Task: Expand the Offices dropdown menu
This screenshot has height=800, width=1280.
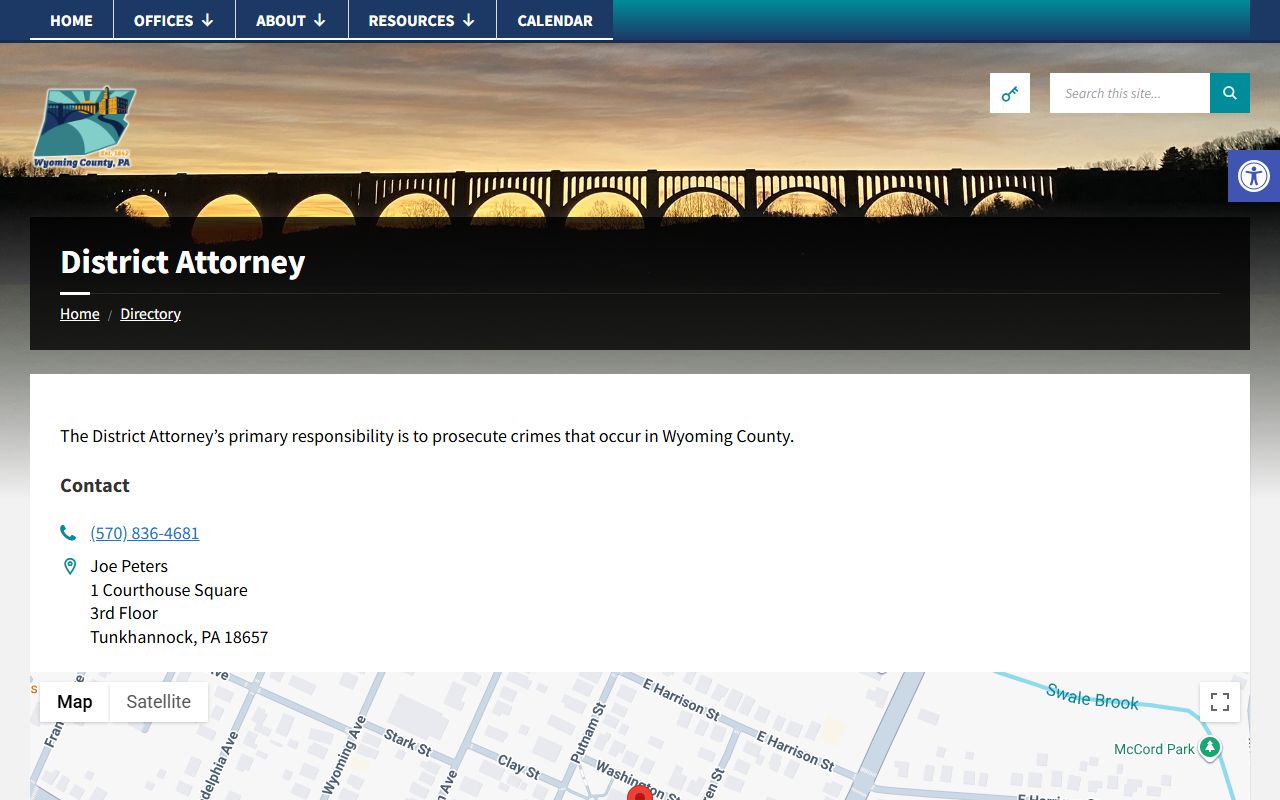Action: [x=174, y=20]
